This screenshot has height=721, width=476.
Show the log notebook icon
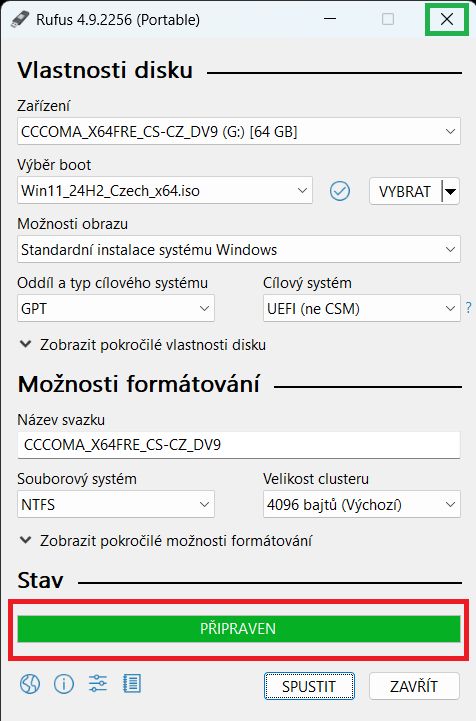[x=132, y=684]
